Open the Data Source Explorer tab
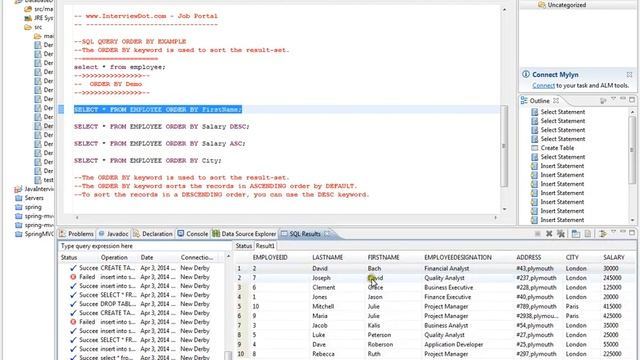The image size is (640, 360). pyautogui.click(x=244, y=234)
